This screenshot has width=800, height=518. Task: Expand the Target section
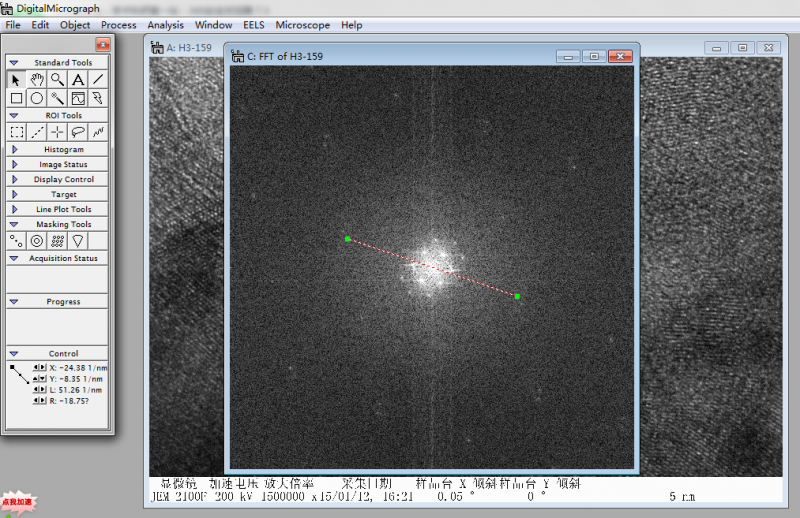coord(14,194)
